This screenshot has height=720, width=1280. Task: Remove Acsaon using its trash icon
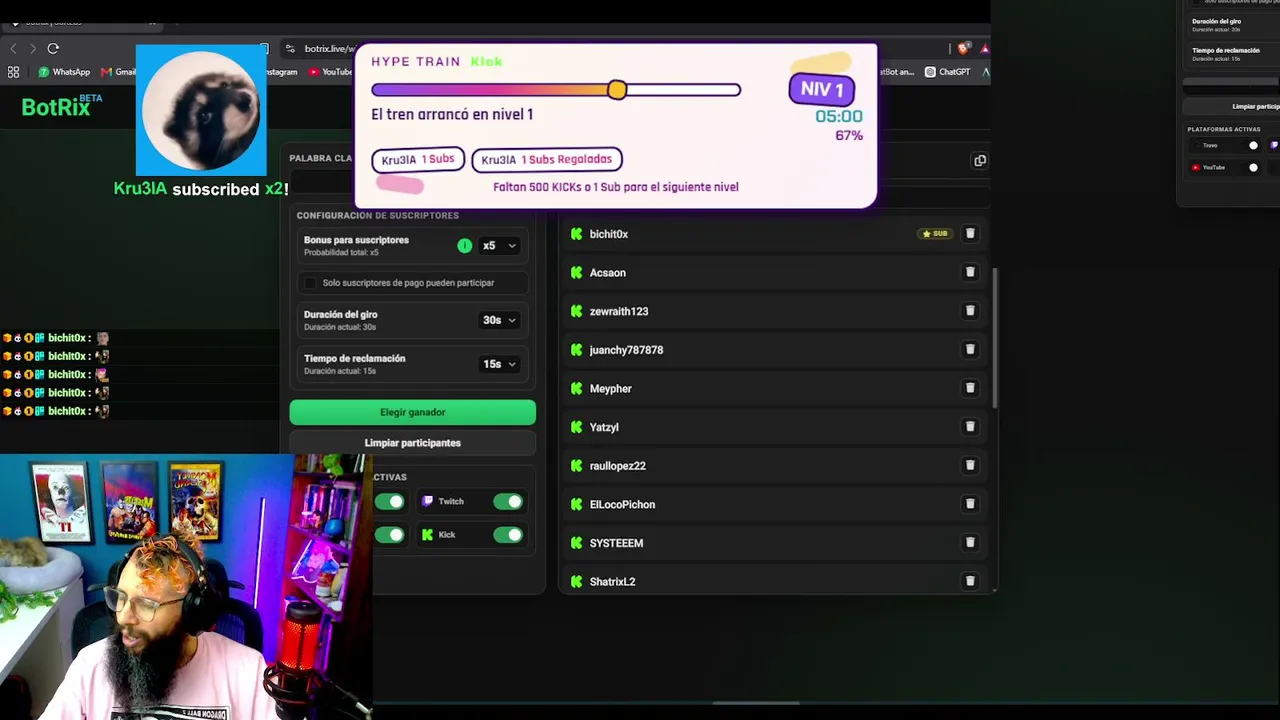(970, 272)
